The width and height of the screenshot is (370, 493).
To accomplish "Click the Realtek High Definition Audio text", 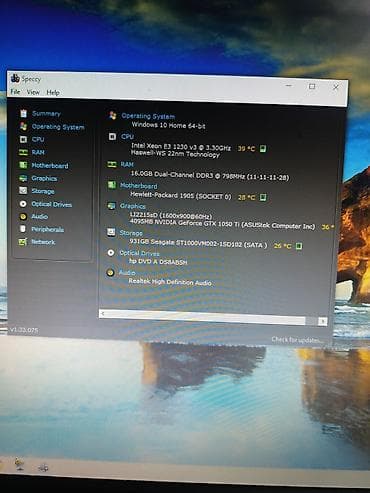I will 170,282.
